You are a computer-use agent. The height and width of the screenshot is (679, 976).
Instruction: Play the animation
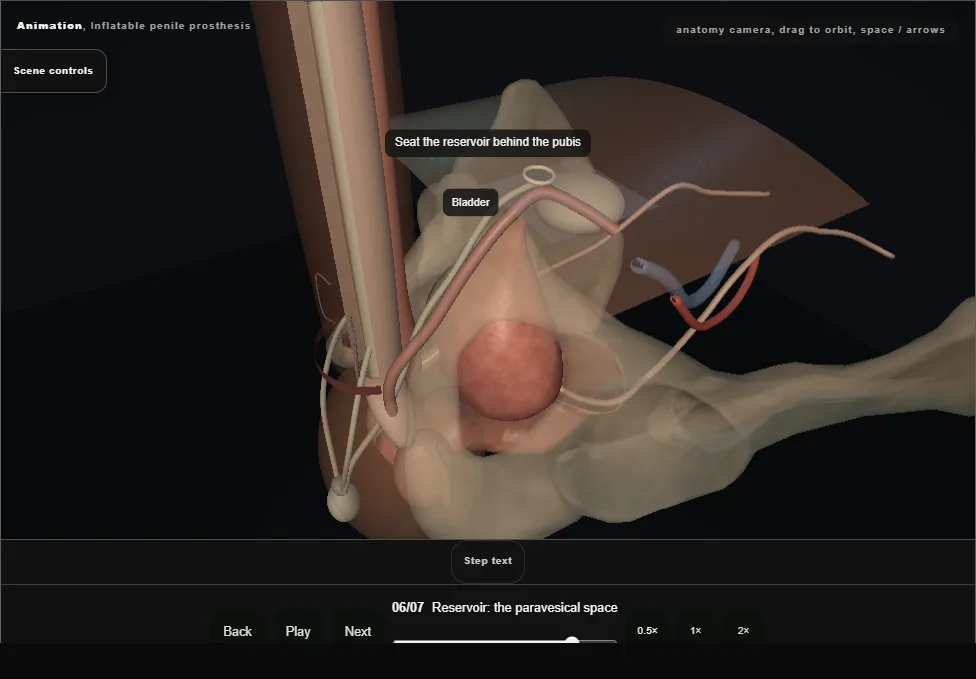pos(298,631)
